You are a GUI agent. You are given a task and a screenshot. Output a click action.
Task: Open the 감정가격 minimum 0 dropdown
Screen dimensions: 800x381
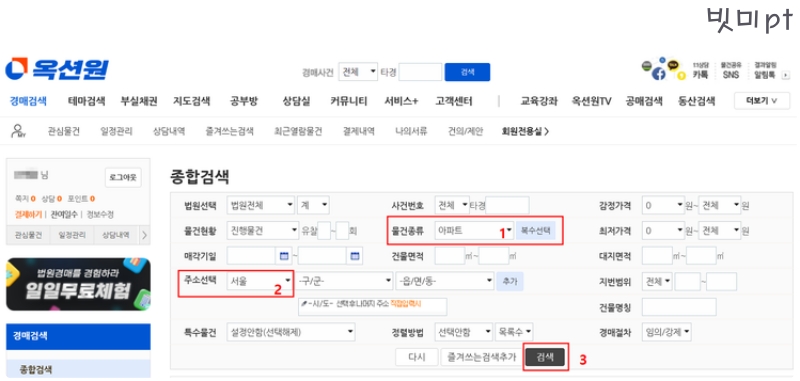663,206
